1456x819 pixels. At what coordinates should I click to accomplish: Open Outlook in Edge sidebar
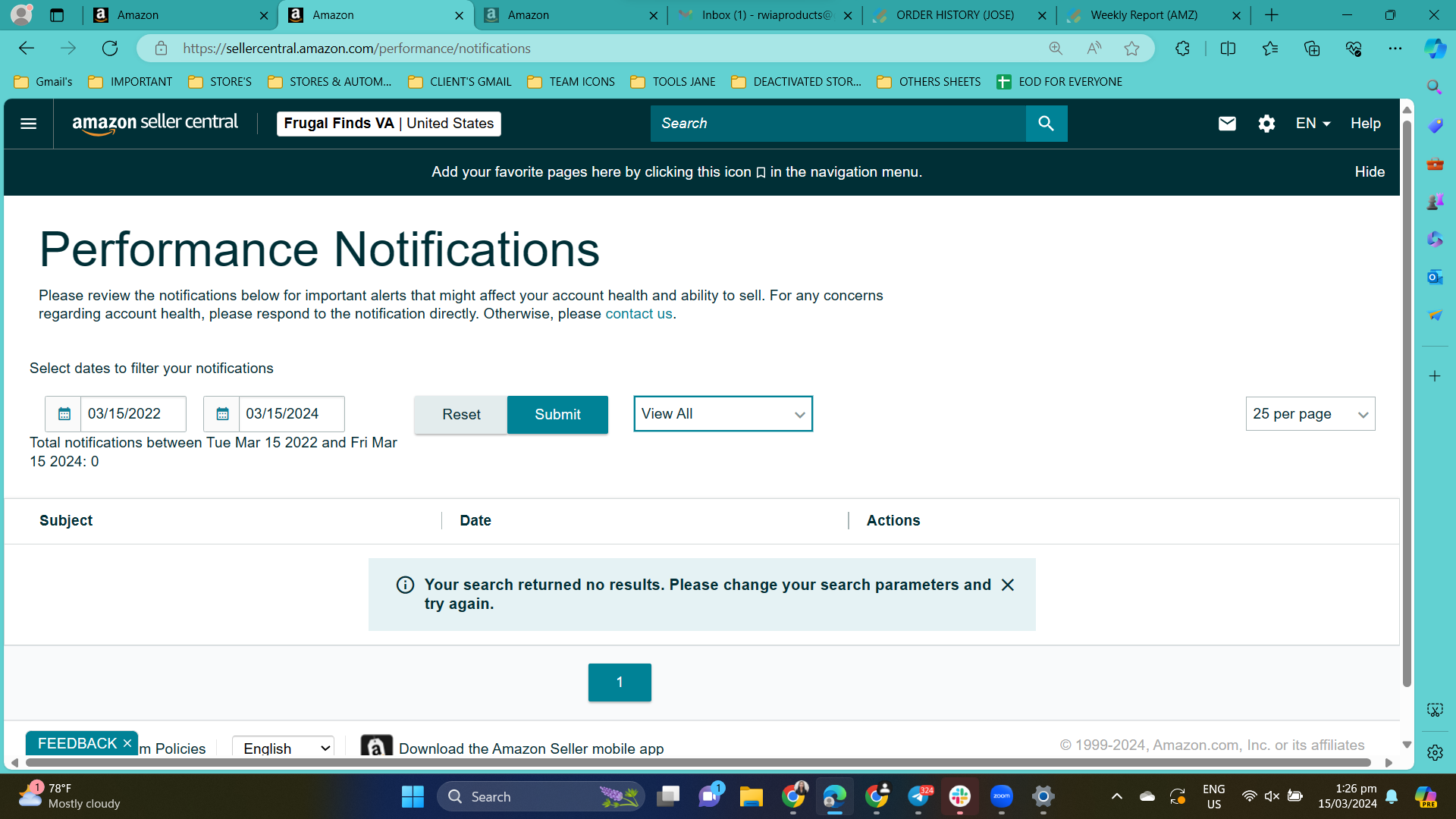click(1435, 277)
